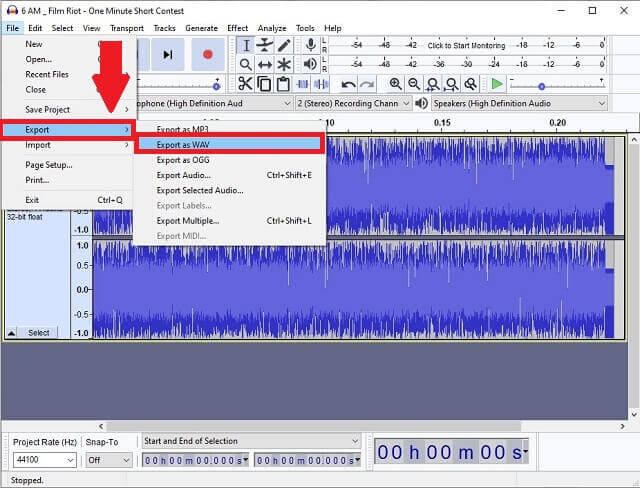Click the Paste clipboard icon
The image size is (640, 488).
coord(283,84)
